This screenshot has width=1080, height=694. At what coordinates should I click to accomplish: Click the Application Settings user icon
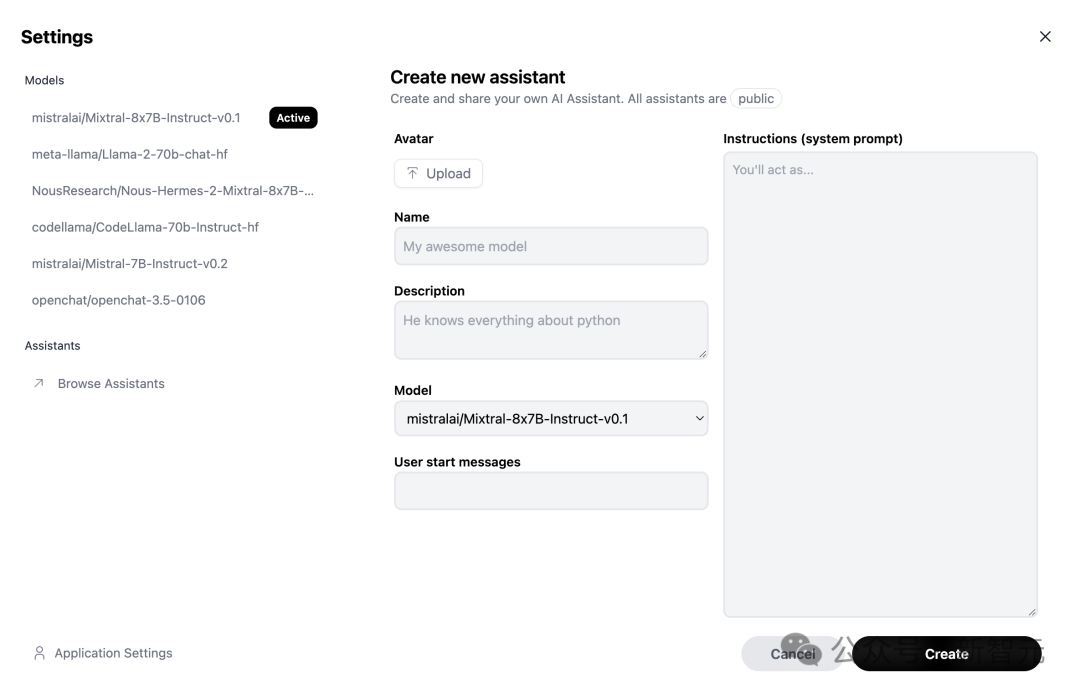[x=39, y=653]
